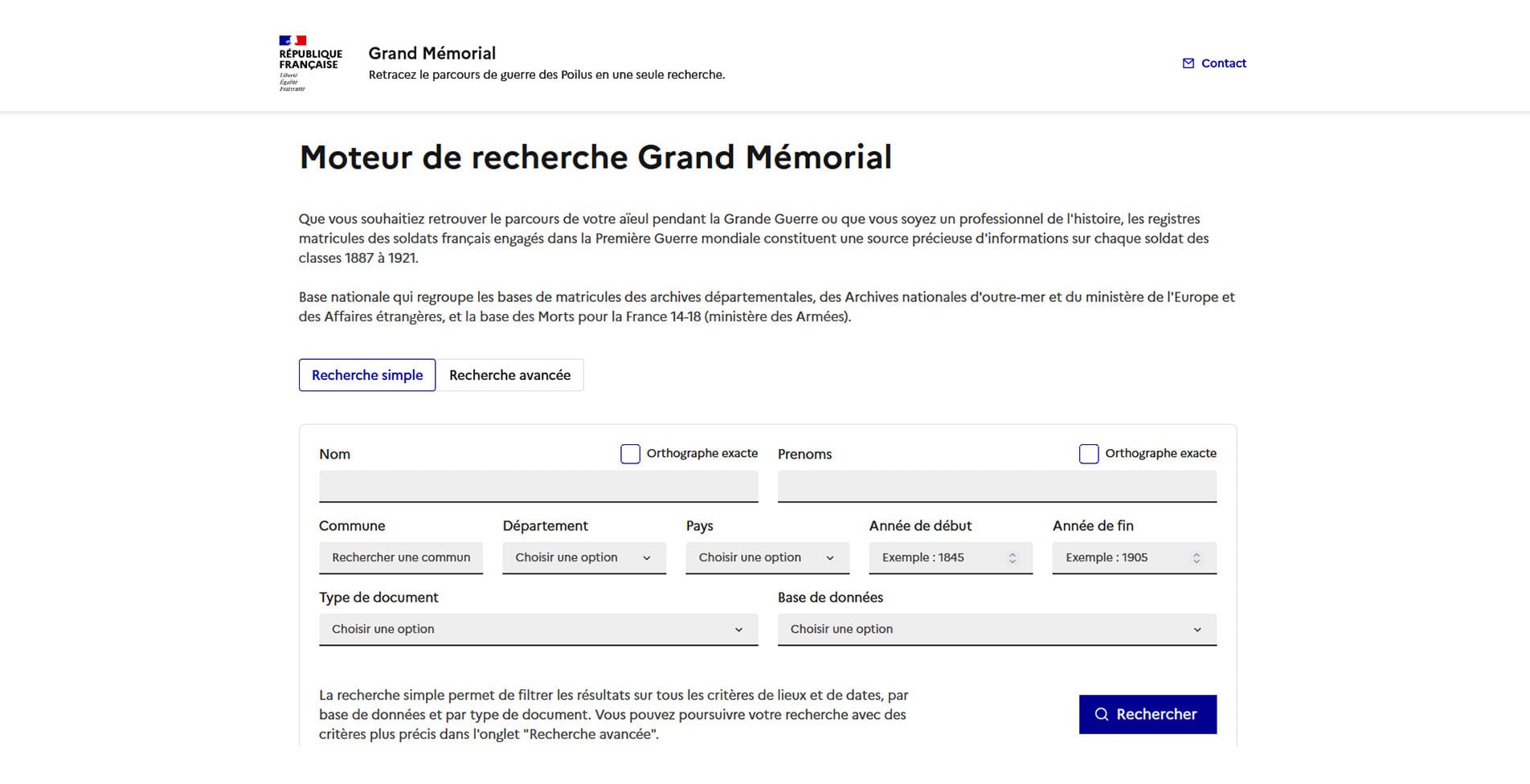
Task: Open the Pays option list
Action: coord(767,557)
